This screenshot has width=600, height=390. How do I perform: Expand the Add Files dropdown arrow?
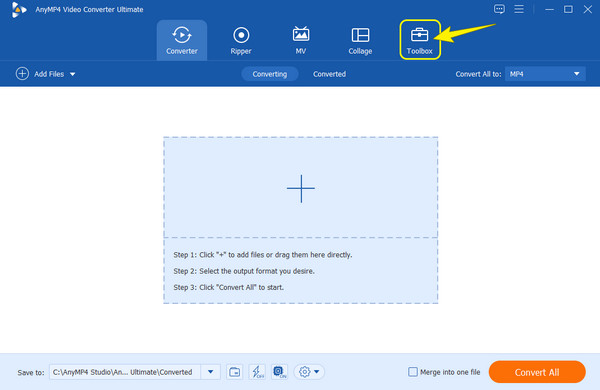pyautogui.click(x=73, y=74)
